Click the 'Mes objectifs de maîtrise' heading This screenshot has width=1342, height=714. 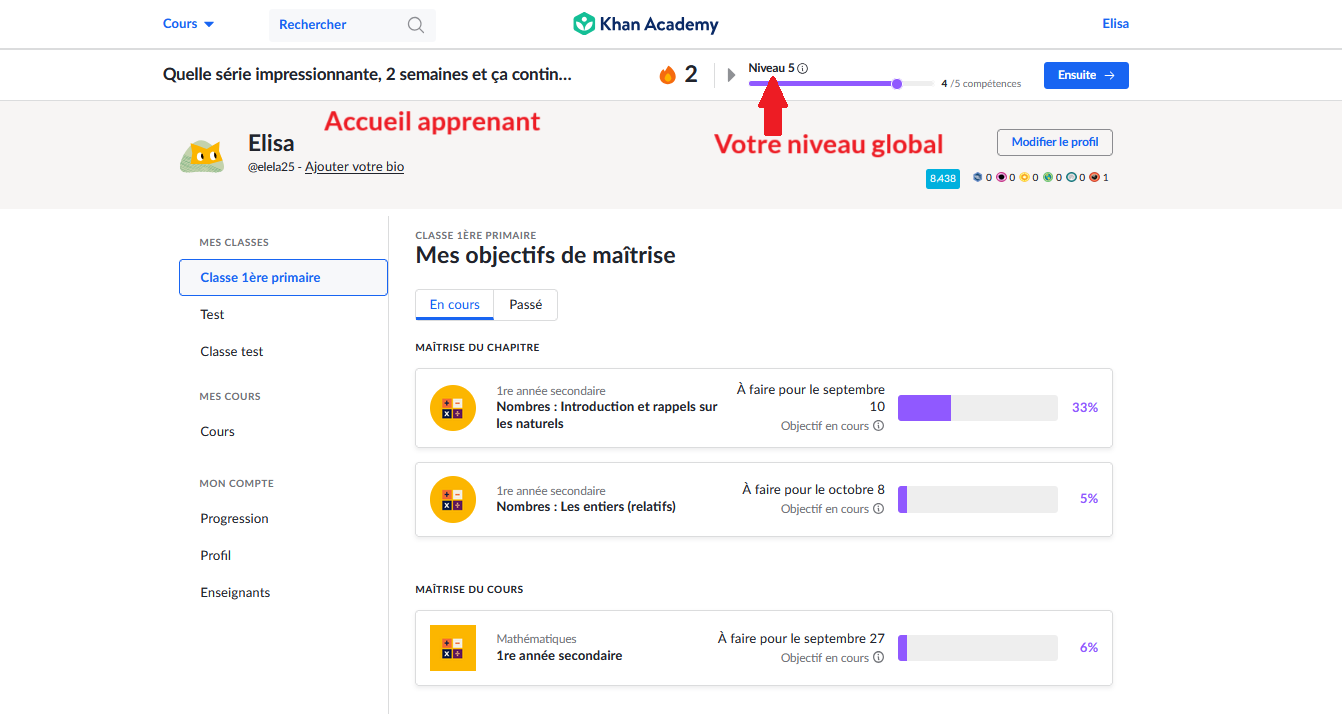pos(546,255)
